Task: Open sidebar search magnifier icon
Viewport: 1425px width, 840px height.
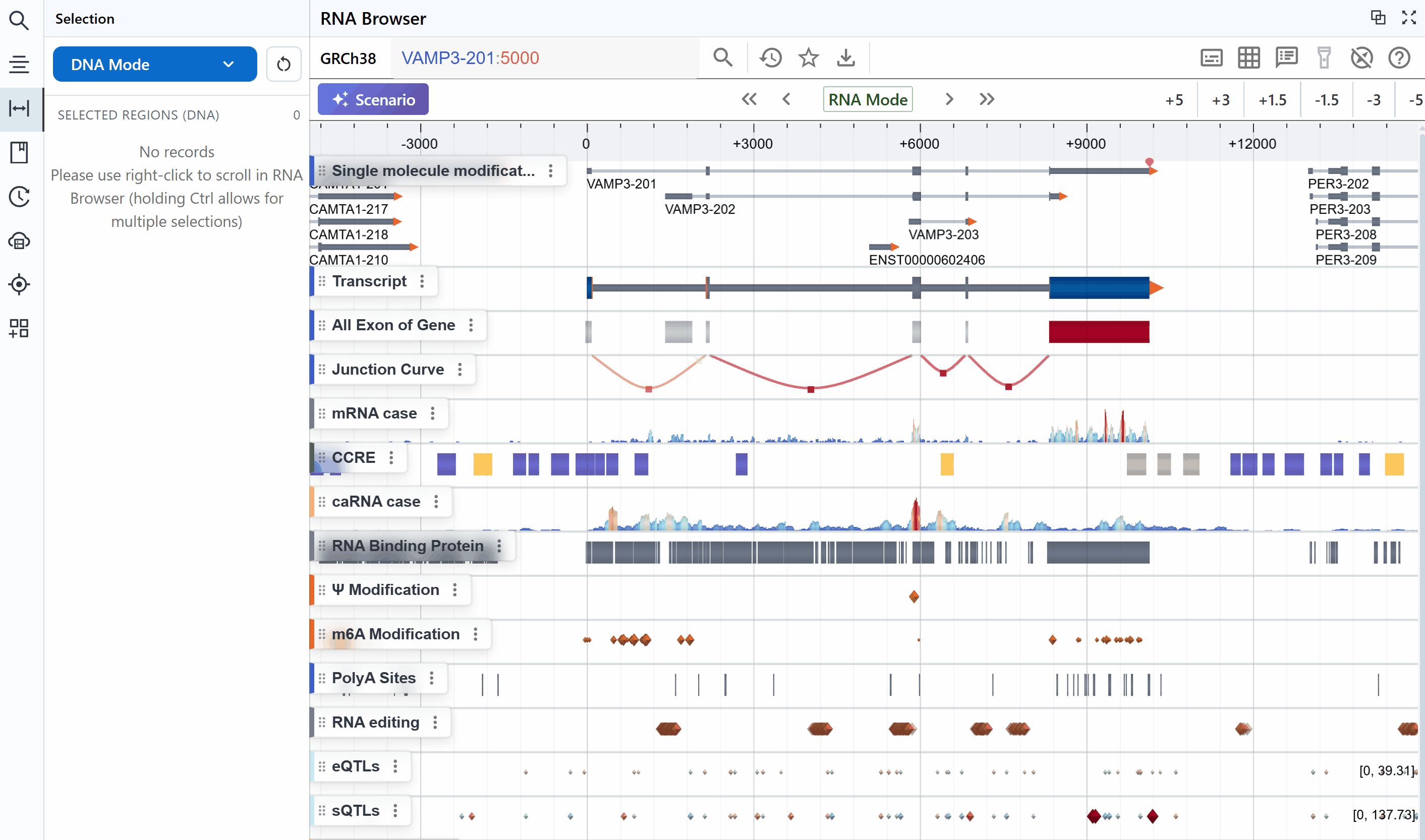Action: [x=19, y=21]
